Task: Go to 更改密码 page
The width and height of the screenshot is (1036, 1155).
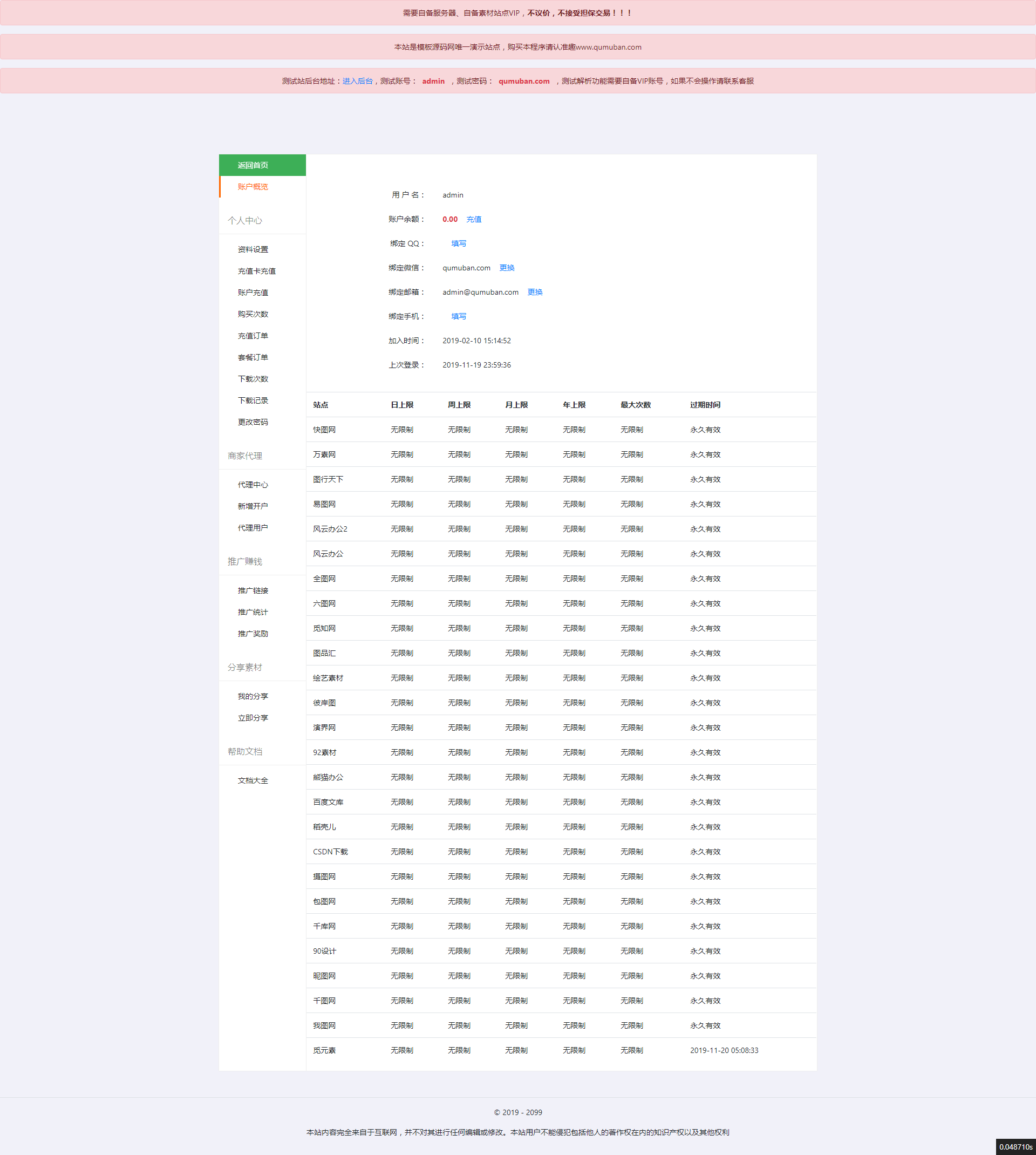Action: point(253,422)
